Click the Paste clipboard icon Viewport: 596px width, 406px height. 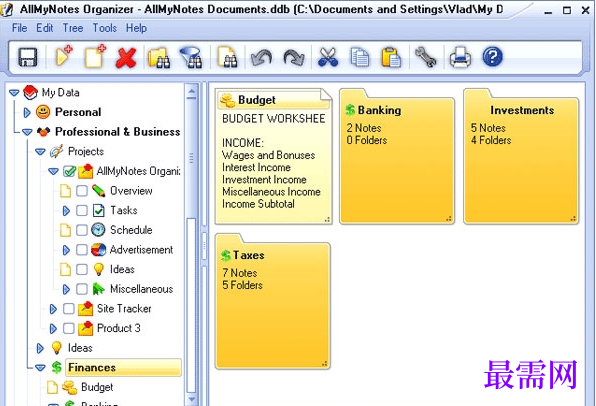pyautogui.click(x=391, y=57)
